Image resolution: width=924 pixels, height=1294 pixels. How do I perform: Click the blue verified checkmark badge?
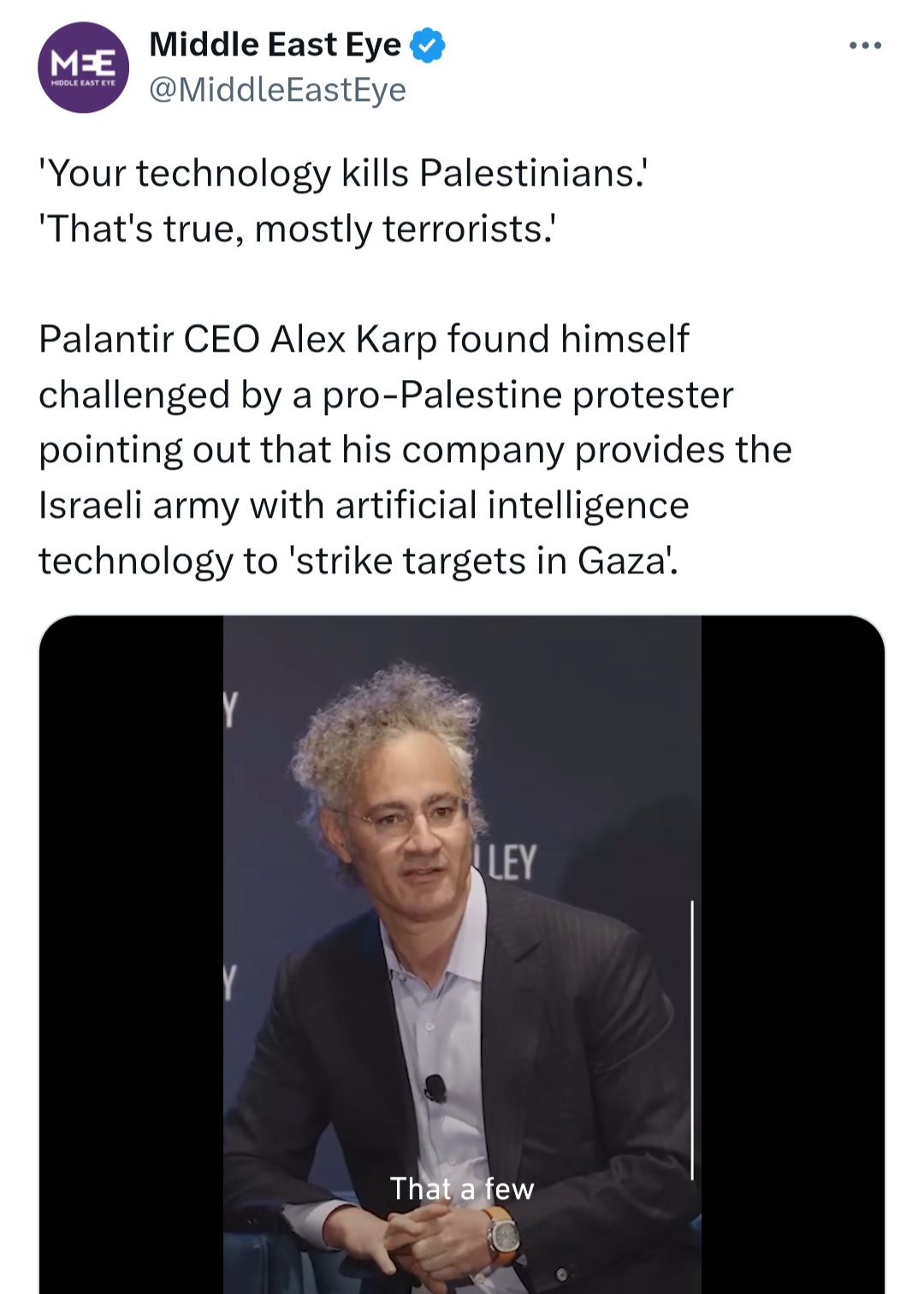(x=428, y=45)
